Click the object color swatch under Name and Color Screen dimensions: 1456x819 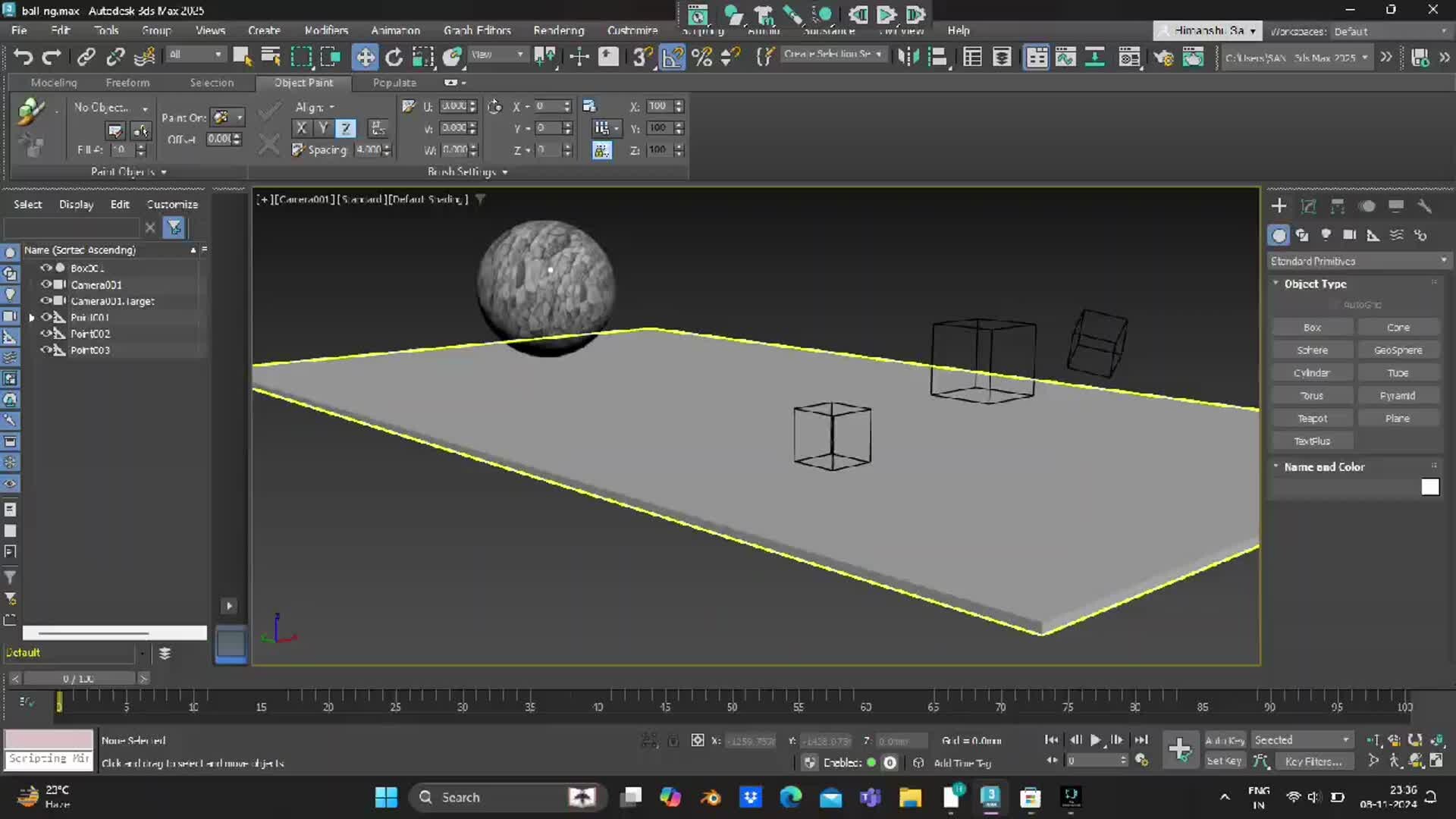[x=1431, y=487]
